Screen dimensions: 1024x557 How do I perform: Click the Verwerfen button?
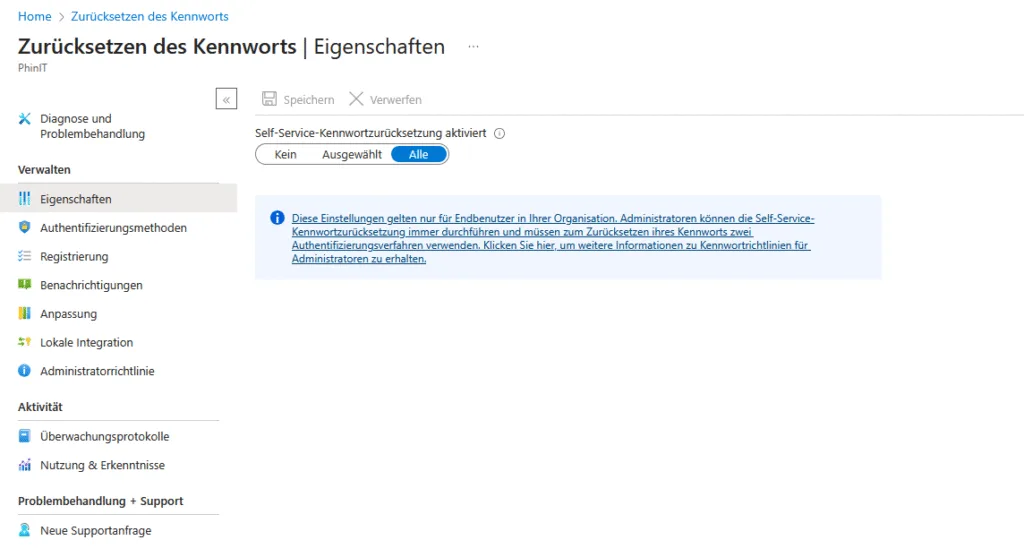pyautogui.click(x=385, y=100)
